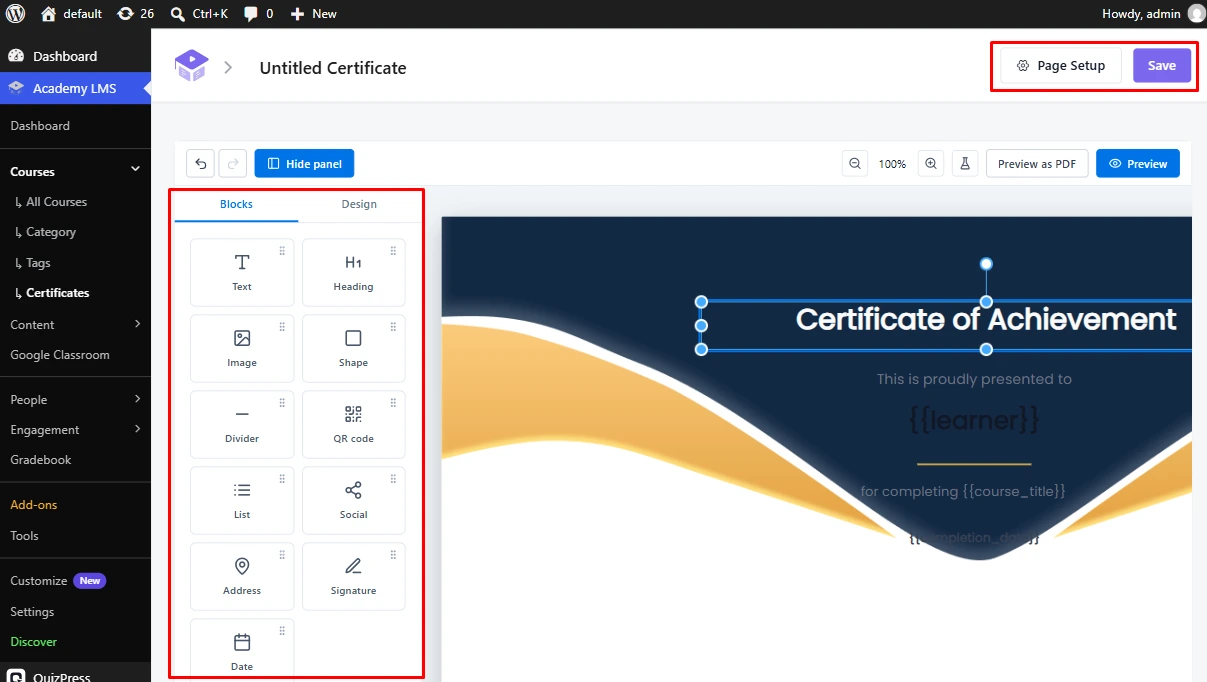This screenshot has width=1207, height=682.
Task: Open the comments bubble showing 0
Action: point(258,14)
